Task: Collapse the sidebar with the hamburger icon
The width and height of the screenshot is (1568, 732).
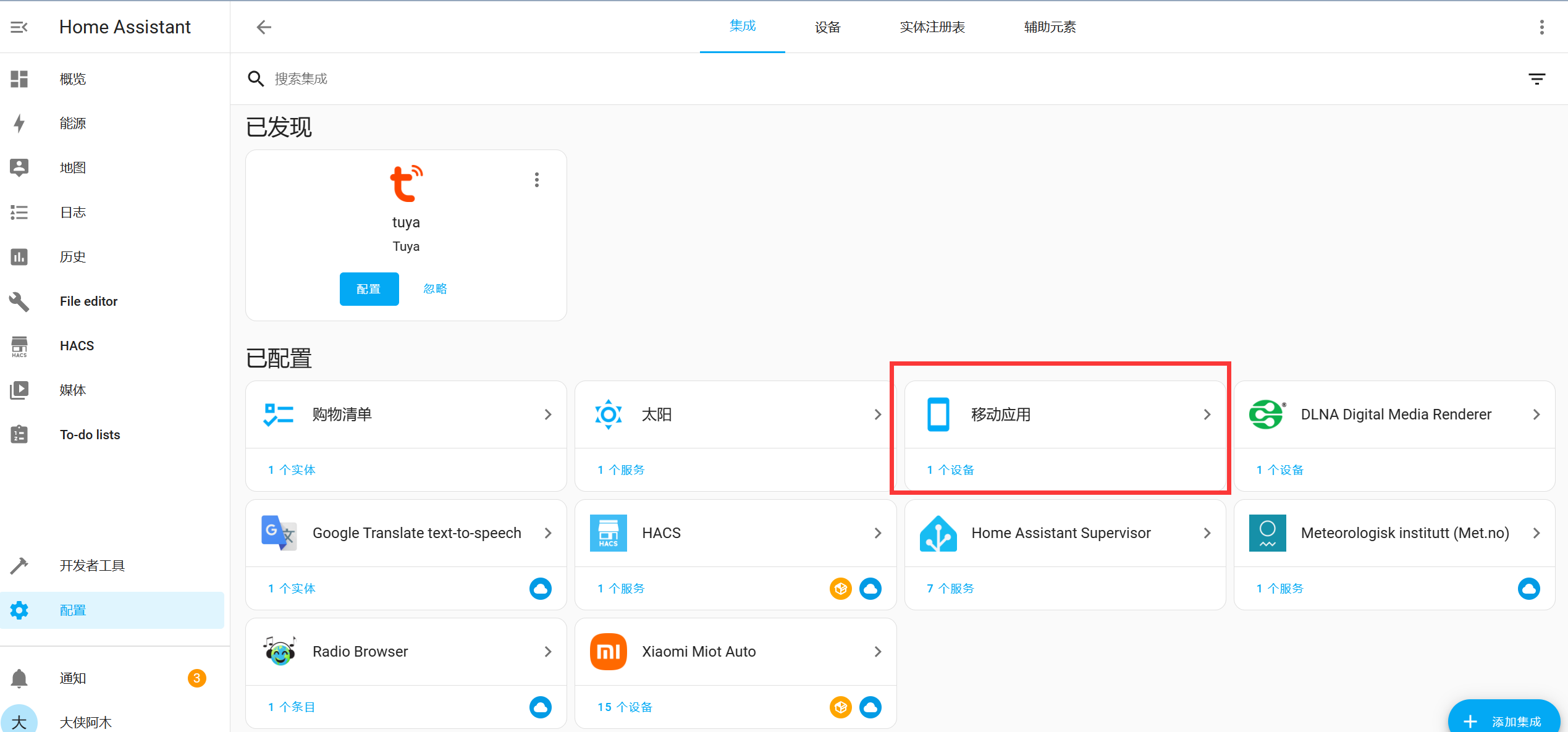Action: 19,27
